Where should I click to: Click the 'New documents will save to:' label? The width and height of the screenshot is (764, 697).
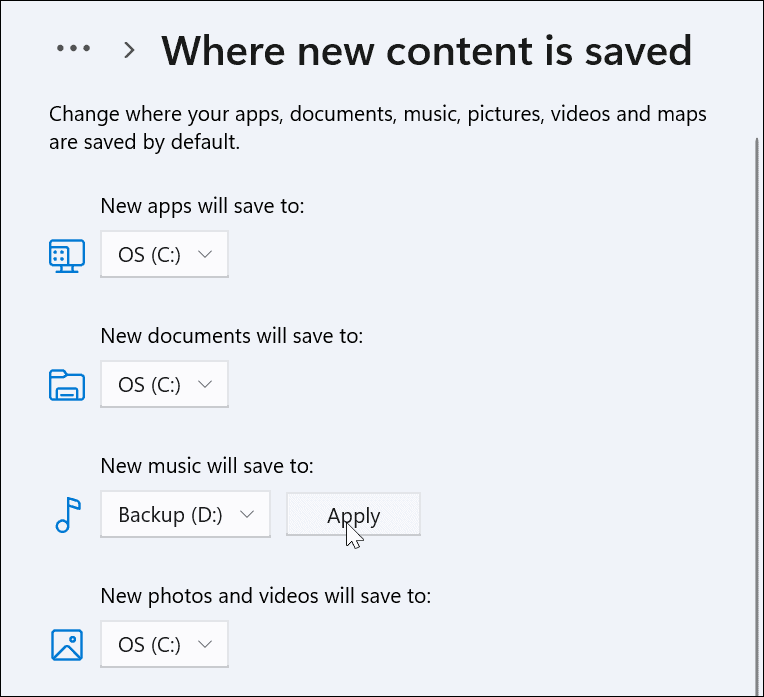[232, 336]
